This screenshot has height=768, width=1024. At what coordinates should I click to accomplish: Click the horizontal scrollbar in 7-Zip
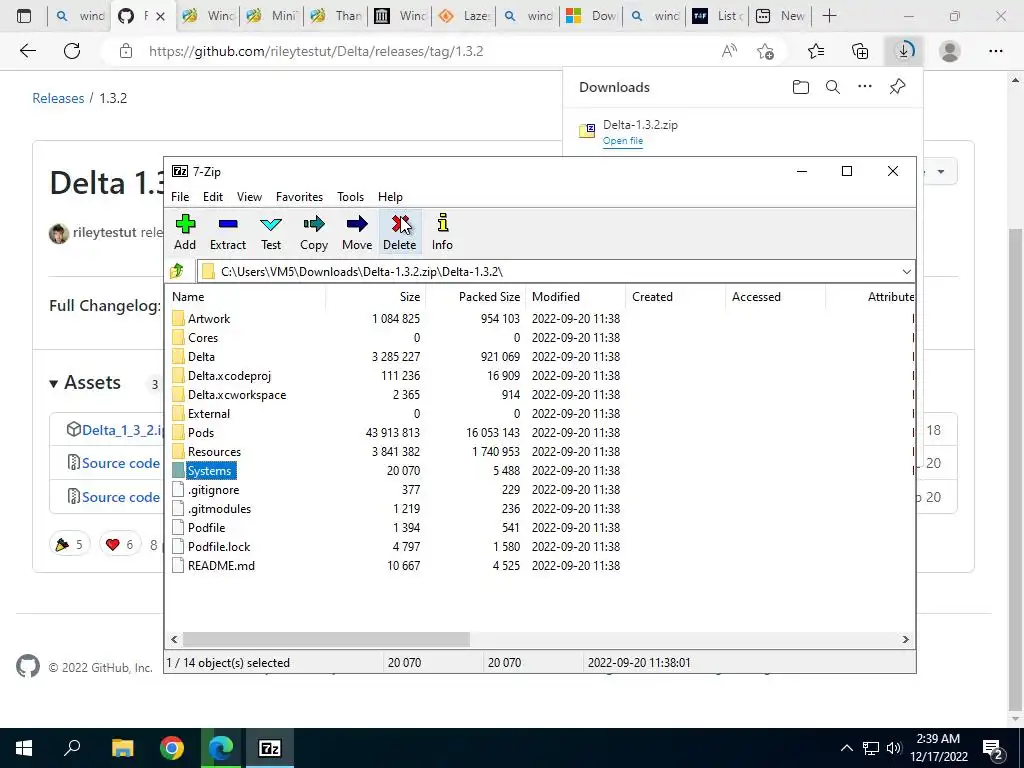tap(327, 639)
